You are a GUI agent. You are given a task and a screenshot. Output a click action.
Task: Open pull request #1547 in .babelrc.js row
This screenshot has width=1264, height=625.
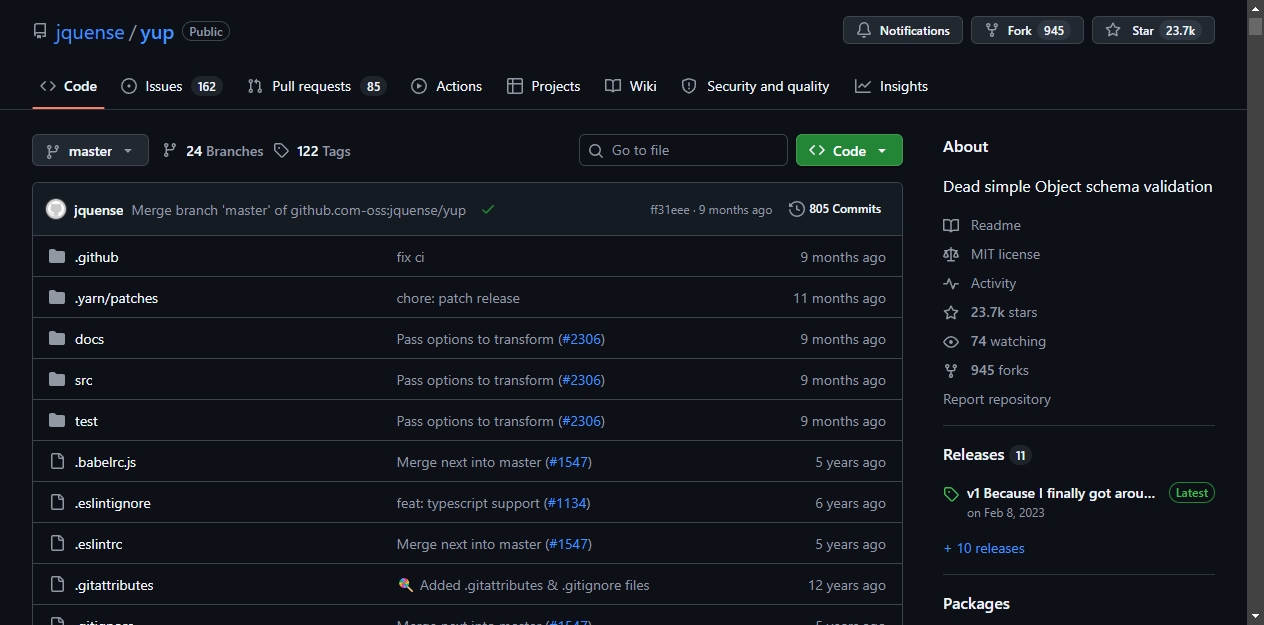(x=568, y=462)
